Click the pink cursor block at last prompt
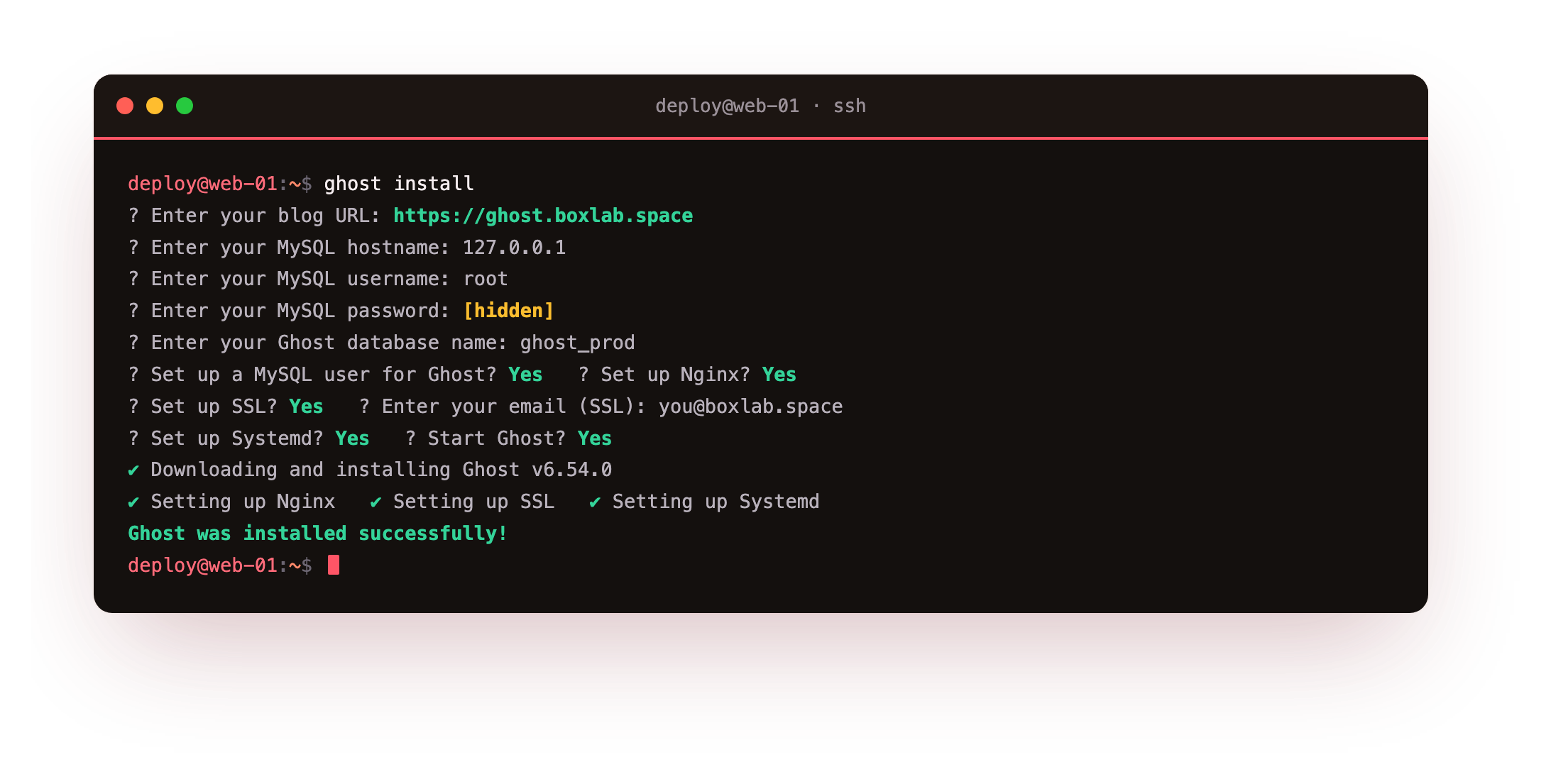Image resolution: width=1551 pixels, height=784 pixels. tap(334, 565)
